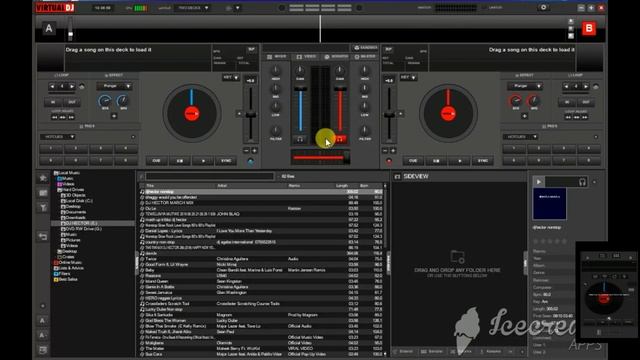Select the deck A indicator
640x360 pixels.
(x=49, y=29)
